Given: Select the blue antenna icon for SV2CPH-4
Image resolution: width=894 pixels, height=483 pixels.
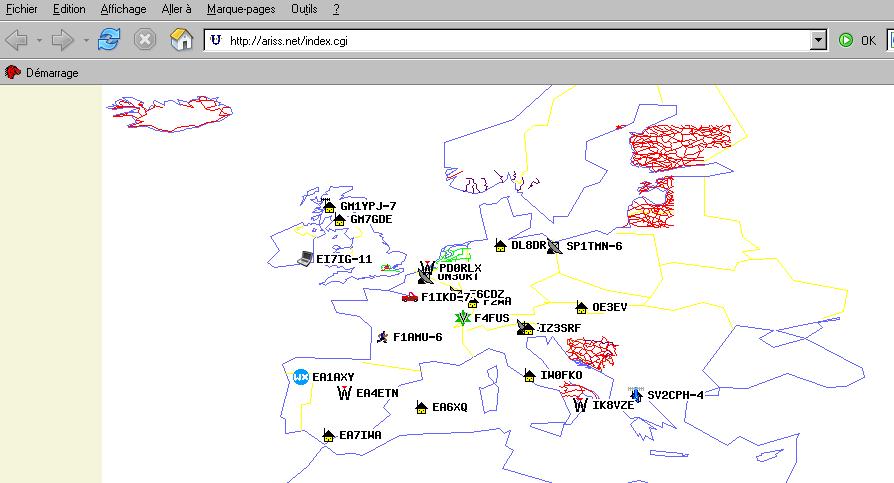Looking at the screenshot, I should (x=636, y=394).
